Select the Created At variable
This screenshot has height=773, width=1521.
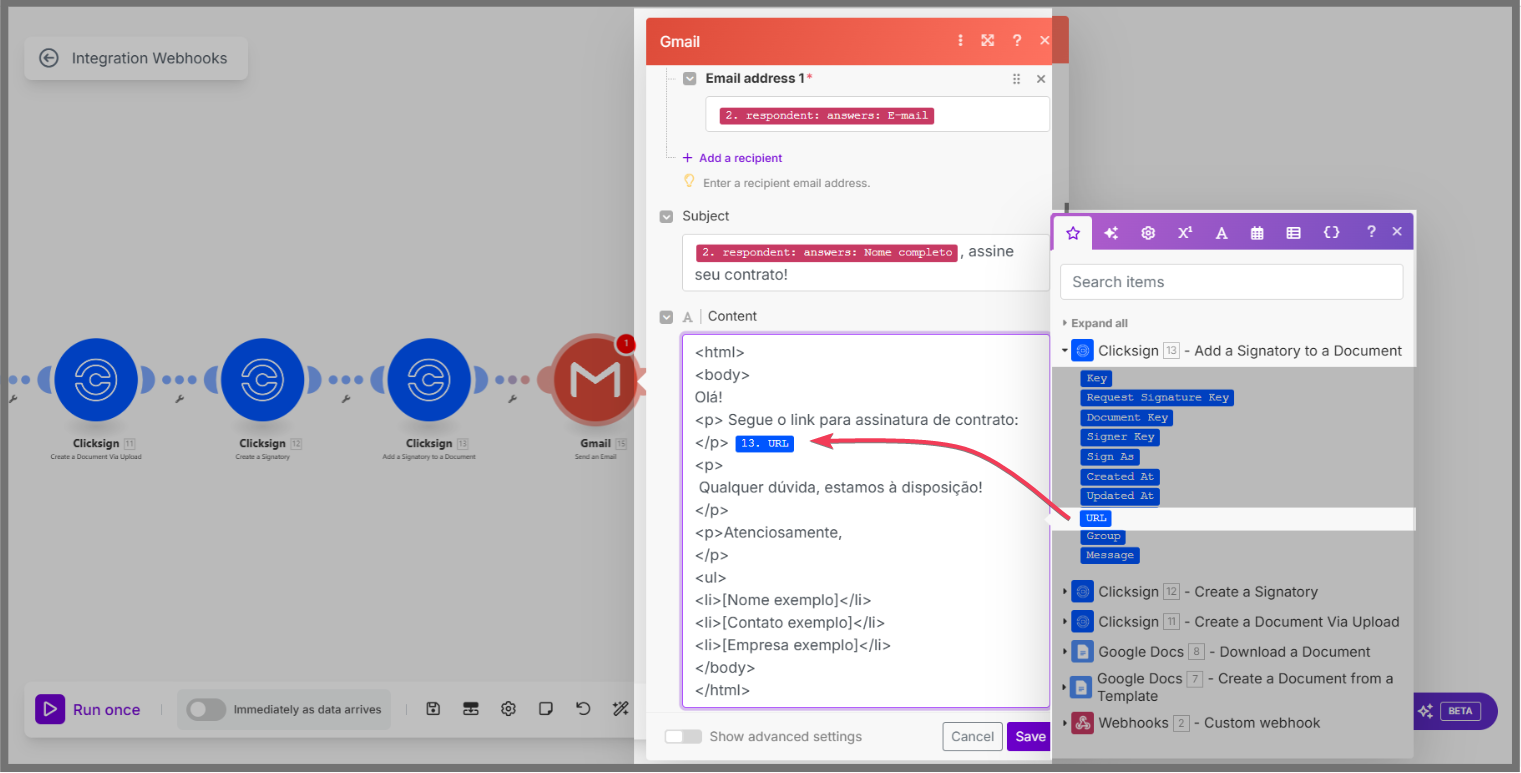click(1120, 477)
